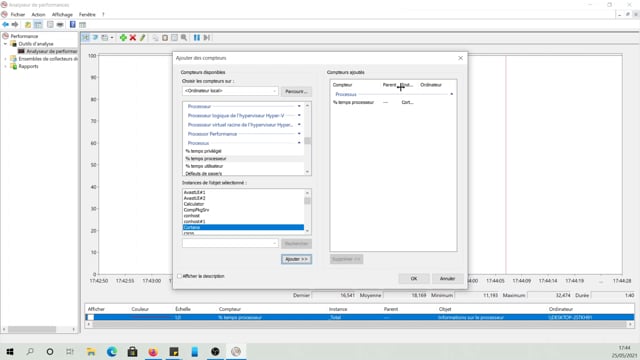Open Microsoft Store from the taskbar
This screenshot has width=640, height=360.
point(132,351)
